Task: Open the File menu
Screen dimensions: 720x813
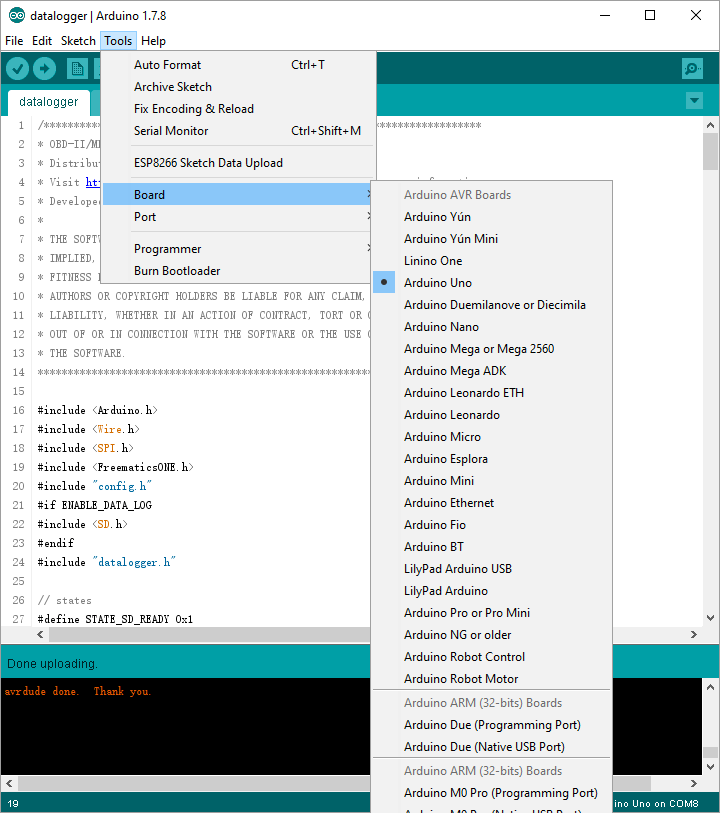Action: [14, 41]
